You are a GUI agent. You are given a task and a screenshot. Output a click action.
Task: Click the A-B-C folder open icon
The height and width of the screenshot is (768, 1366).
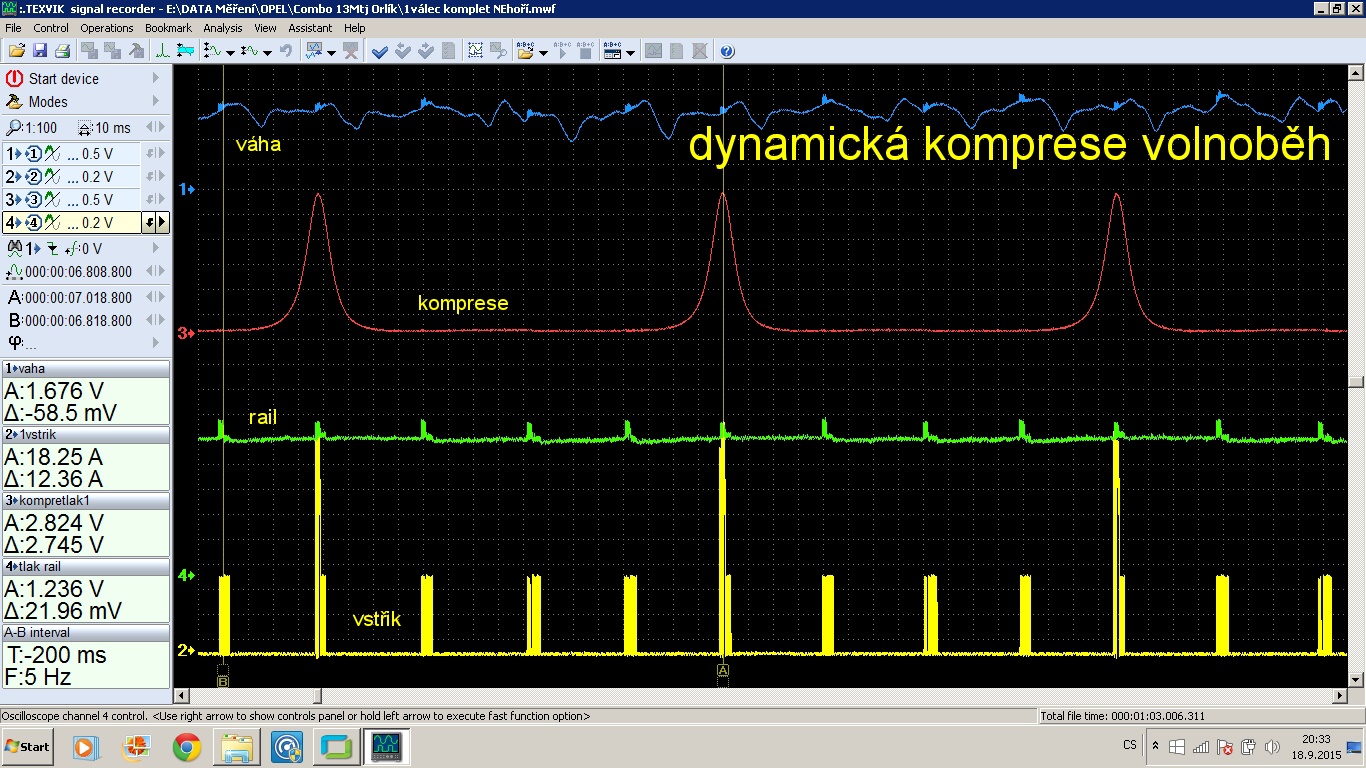(x=525, y=51)
